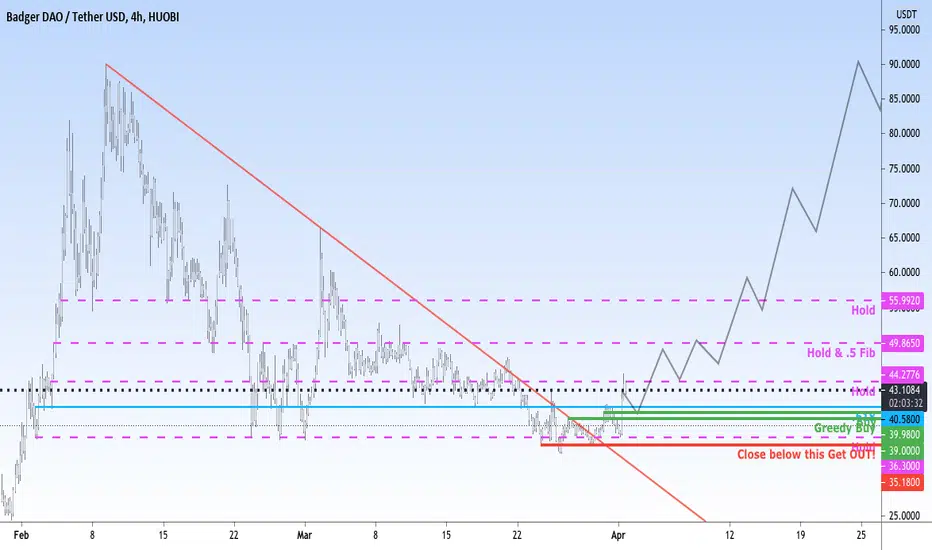The image size is (932, 550).
Task: Click the 80.0000 price axis tick
Action: tap(904, 133)
